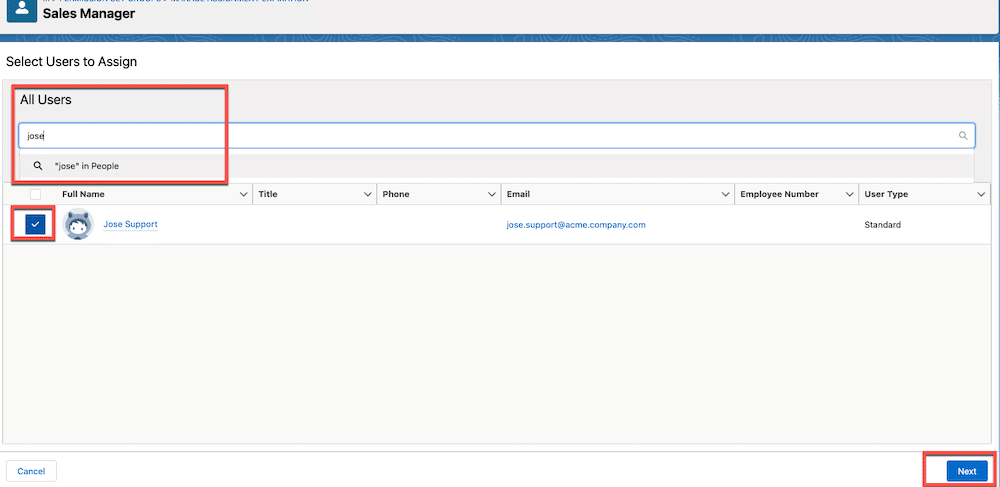
Task: Open the Email column dropdown arrow
Action: point(724,194)
